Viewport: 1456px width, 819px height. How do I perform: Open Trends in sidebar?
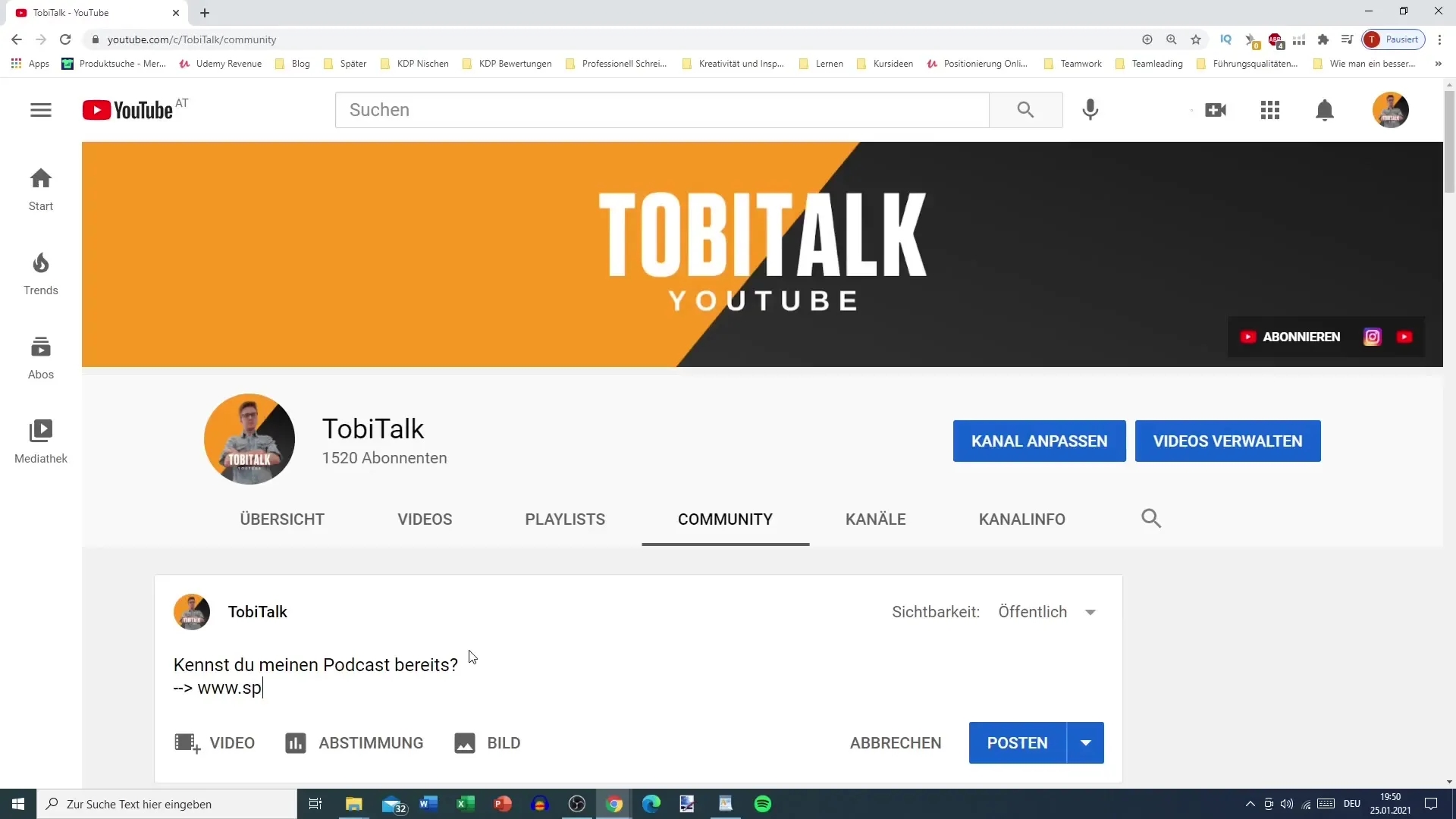(x=41, y=274)
